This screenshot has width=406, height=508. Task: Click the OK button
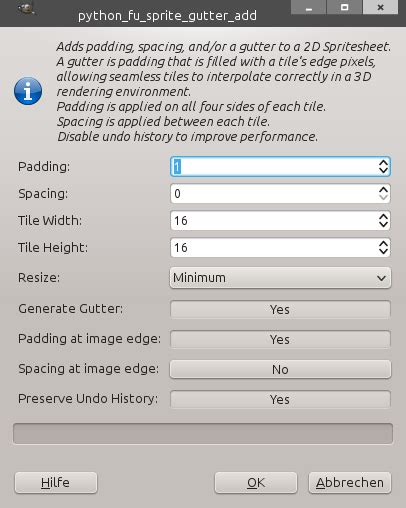coord(256,483)
